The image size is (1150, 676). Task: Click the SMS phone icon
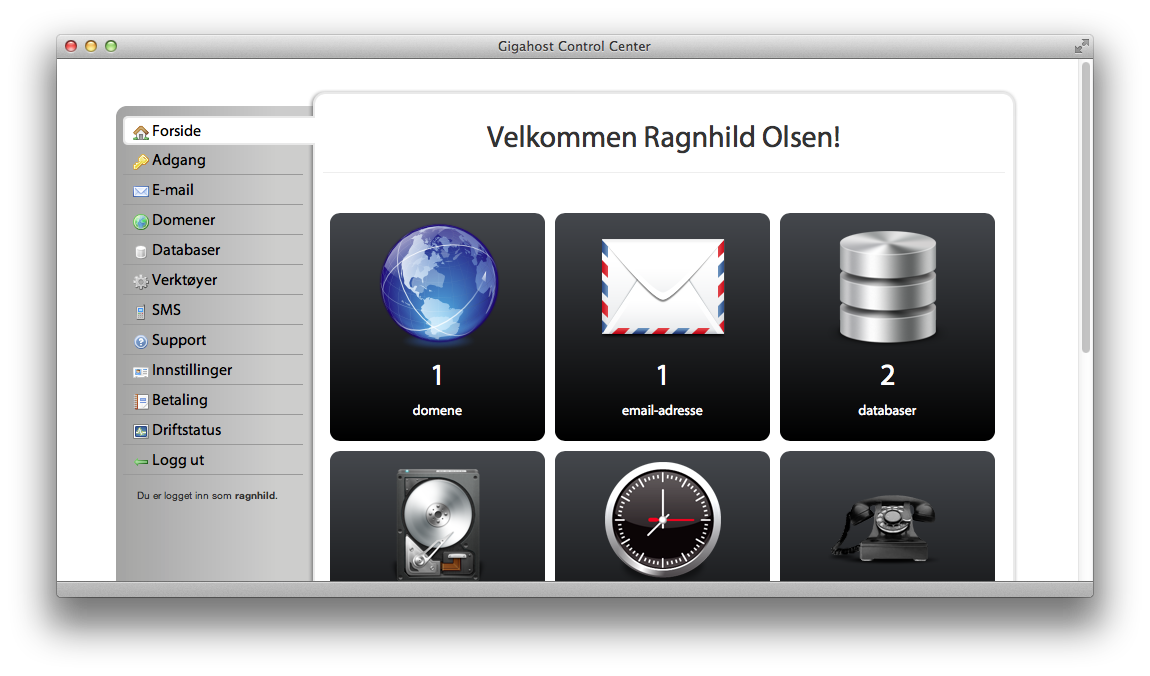pyautogui.click(x=141, y=312)
